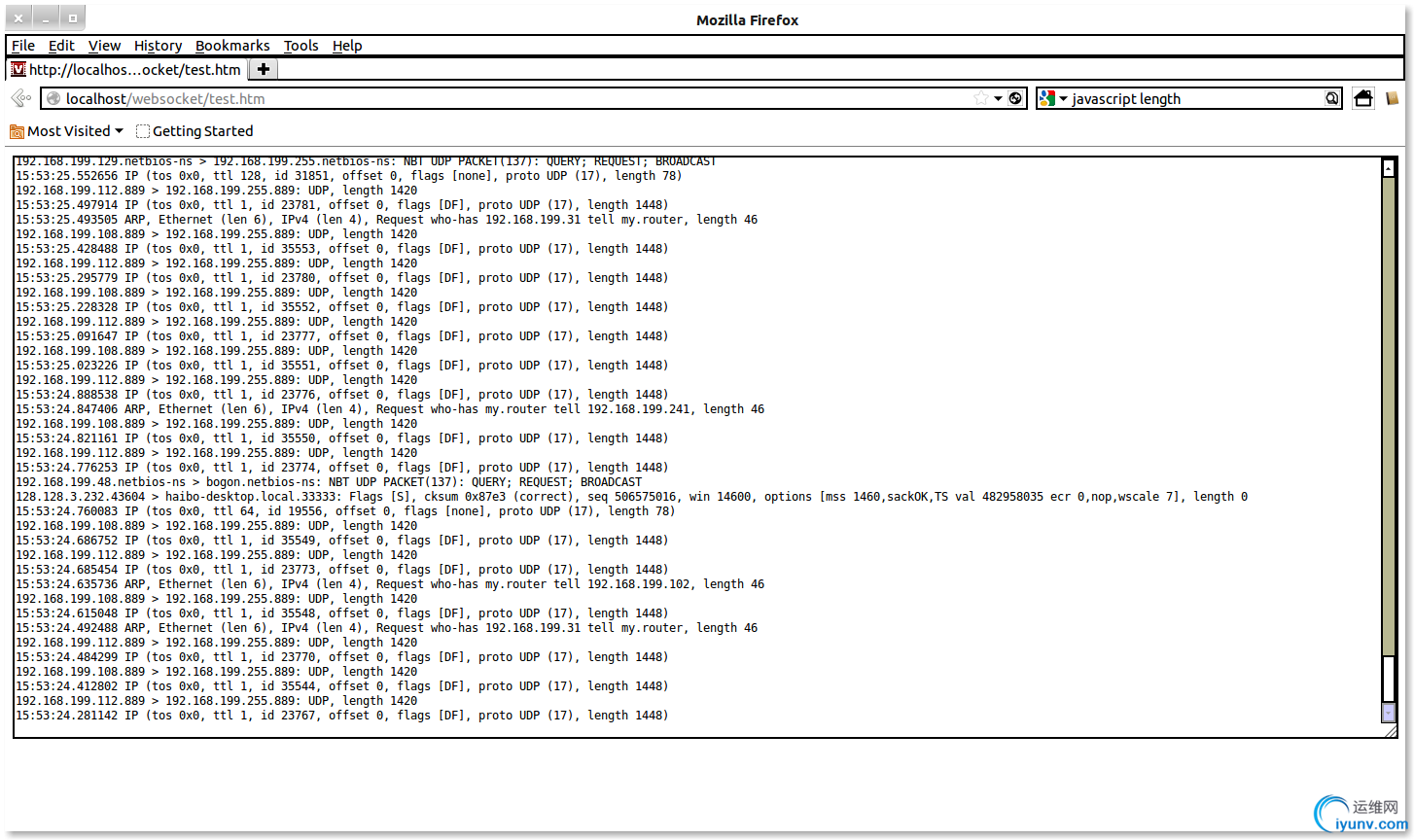Click the scrollbar up arrow in output box

(x=1389, y=168)
